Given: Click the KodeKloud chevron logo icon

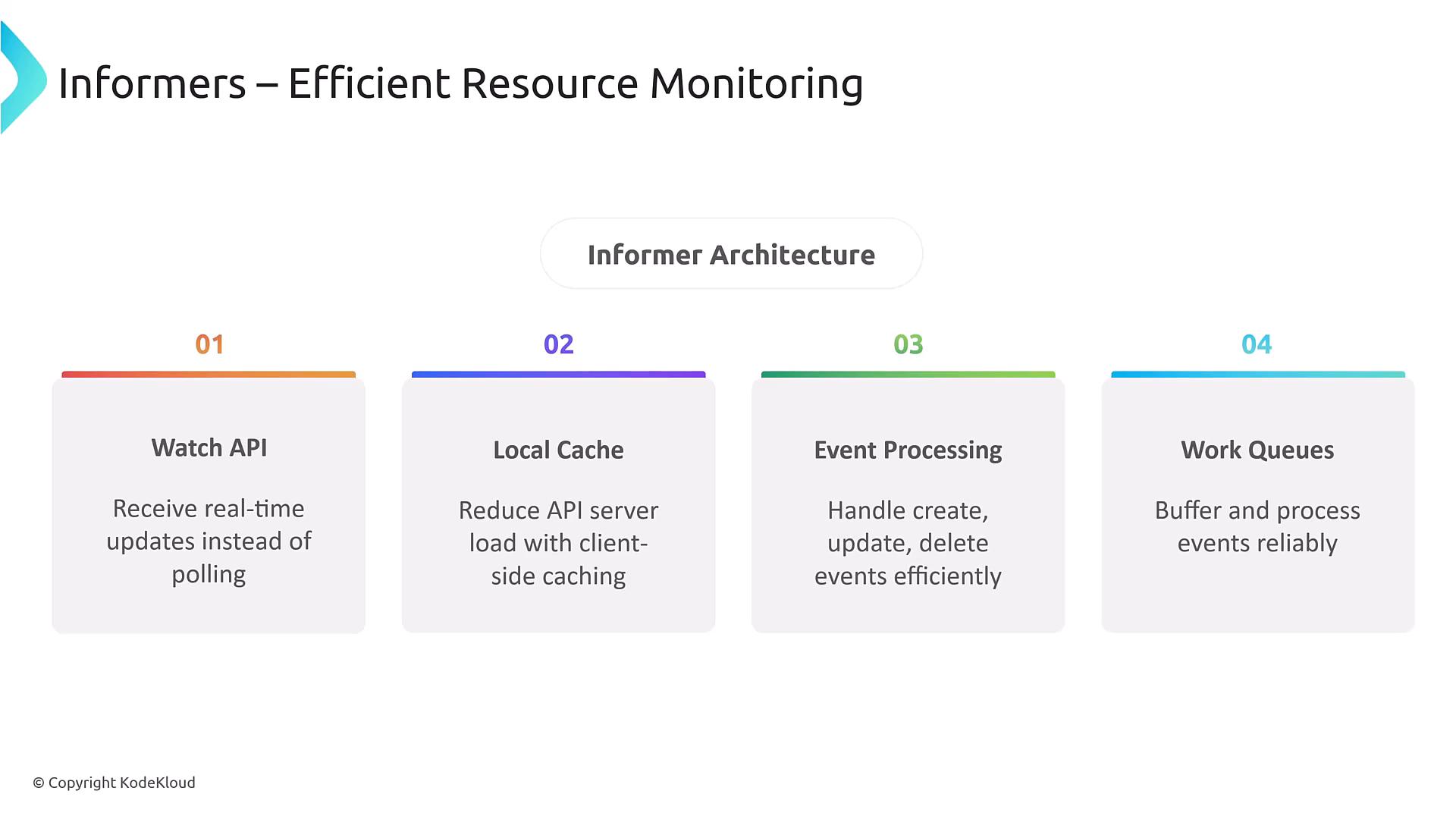Looking at the screenshot, I should tap(23, 78).
